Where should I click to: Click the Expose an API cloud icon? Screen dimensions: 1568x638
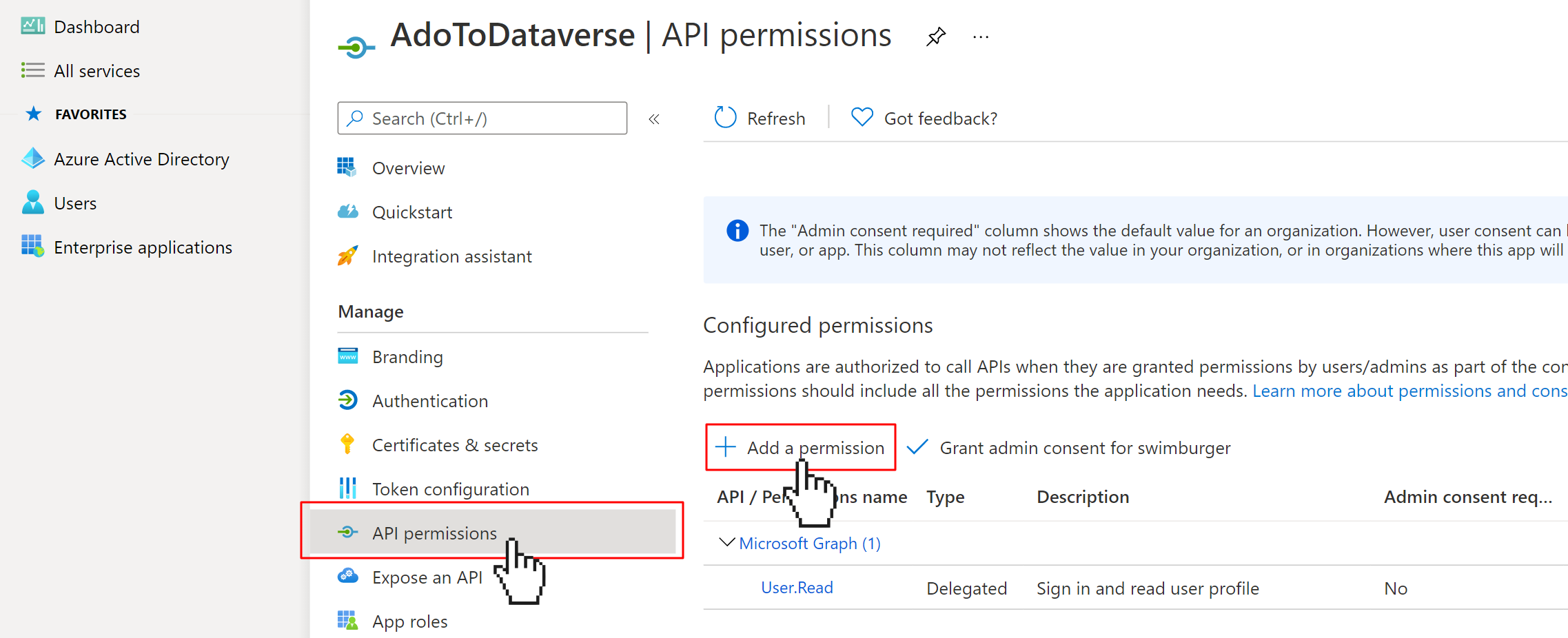[348, 576]
